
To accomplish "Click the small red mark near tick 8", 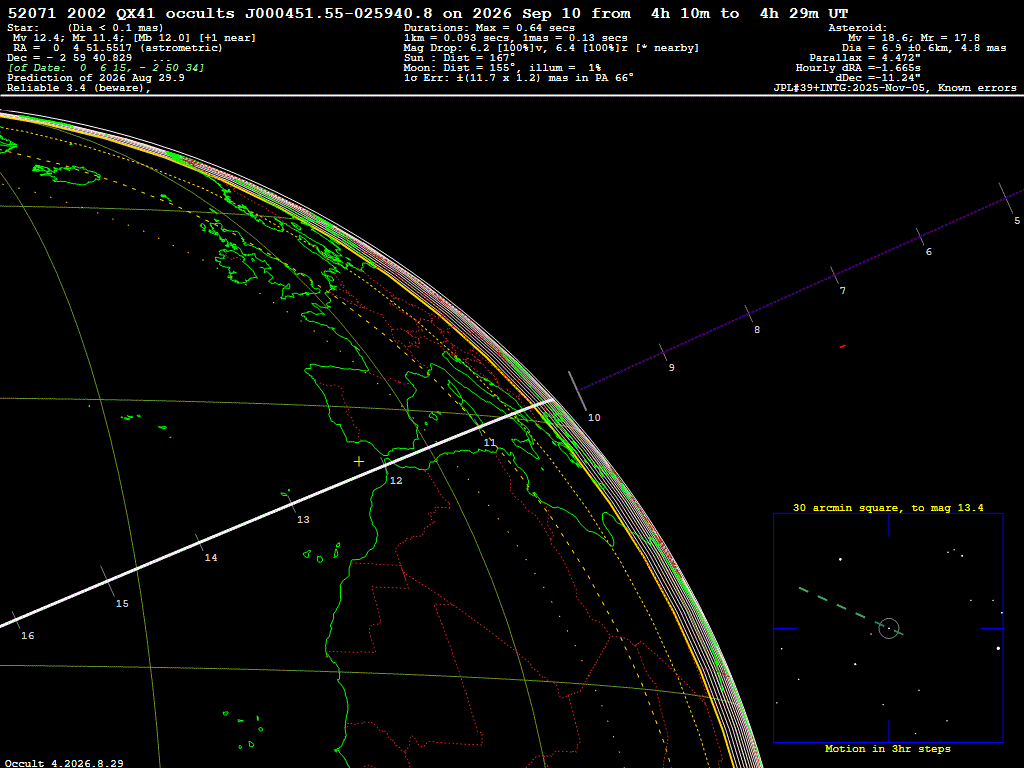I will (842, 346).
